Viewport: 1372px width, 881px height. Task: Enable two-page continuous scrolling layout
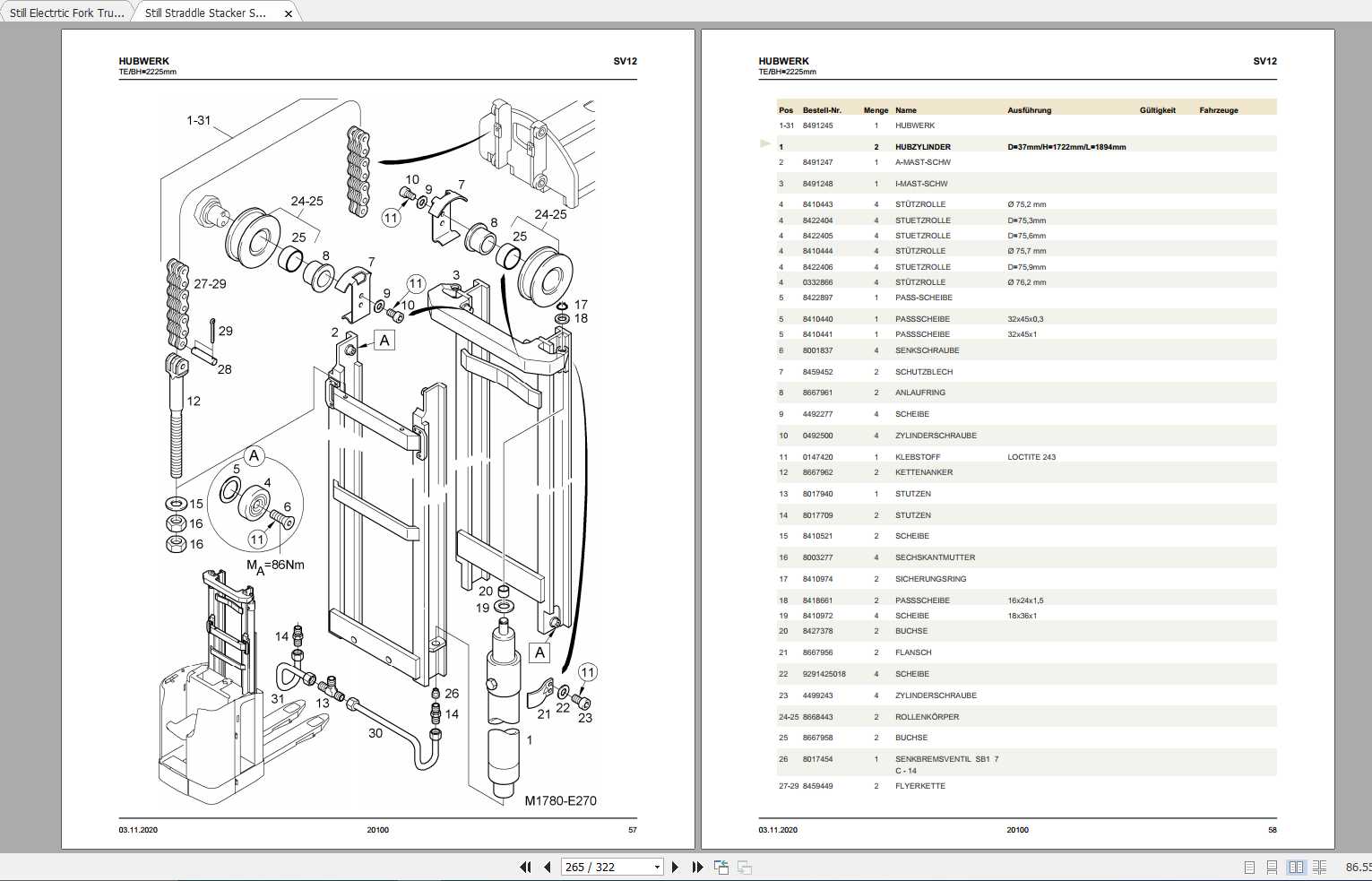[x=1321, y=867]
